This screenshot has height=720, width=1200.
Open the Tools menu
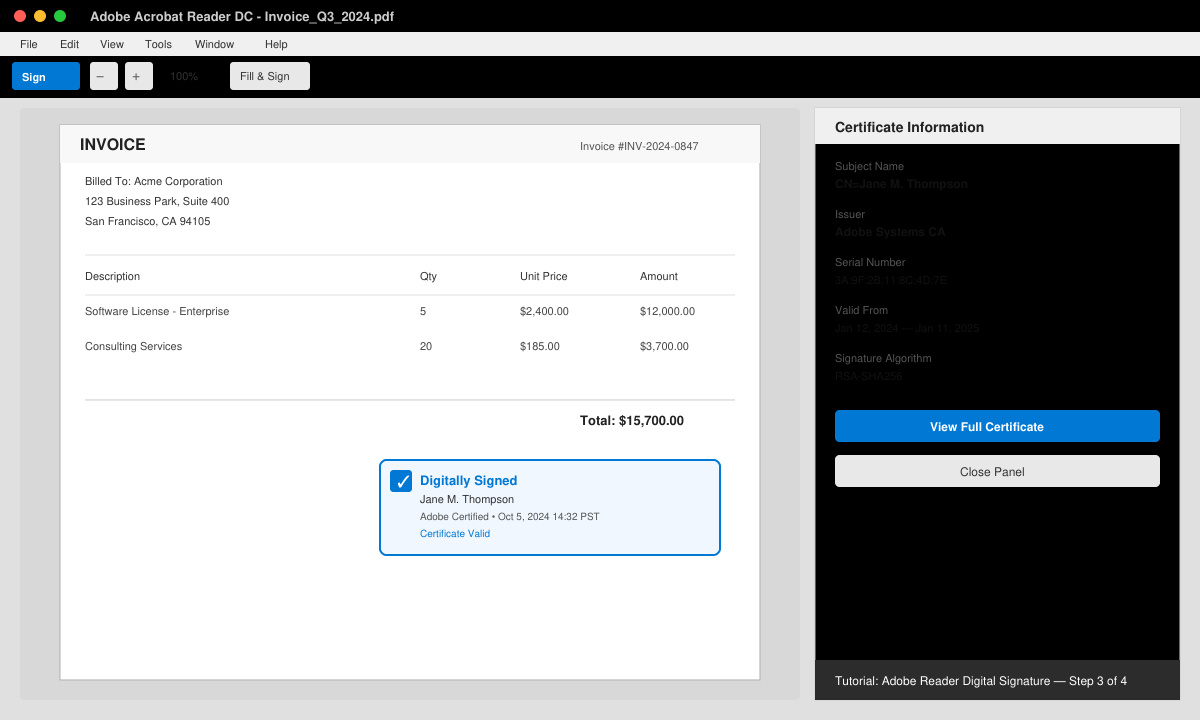[x=158, y=44]
